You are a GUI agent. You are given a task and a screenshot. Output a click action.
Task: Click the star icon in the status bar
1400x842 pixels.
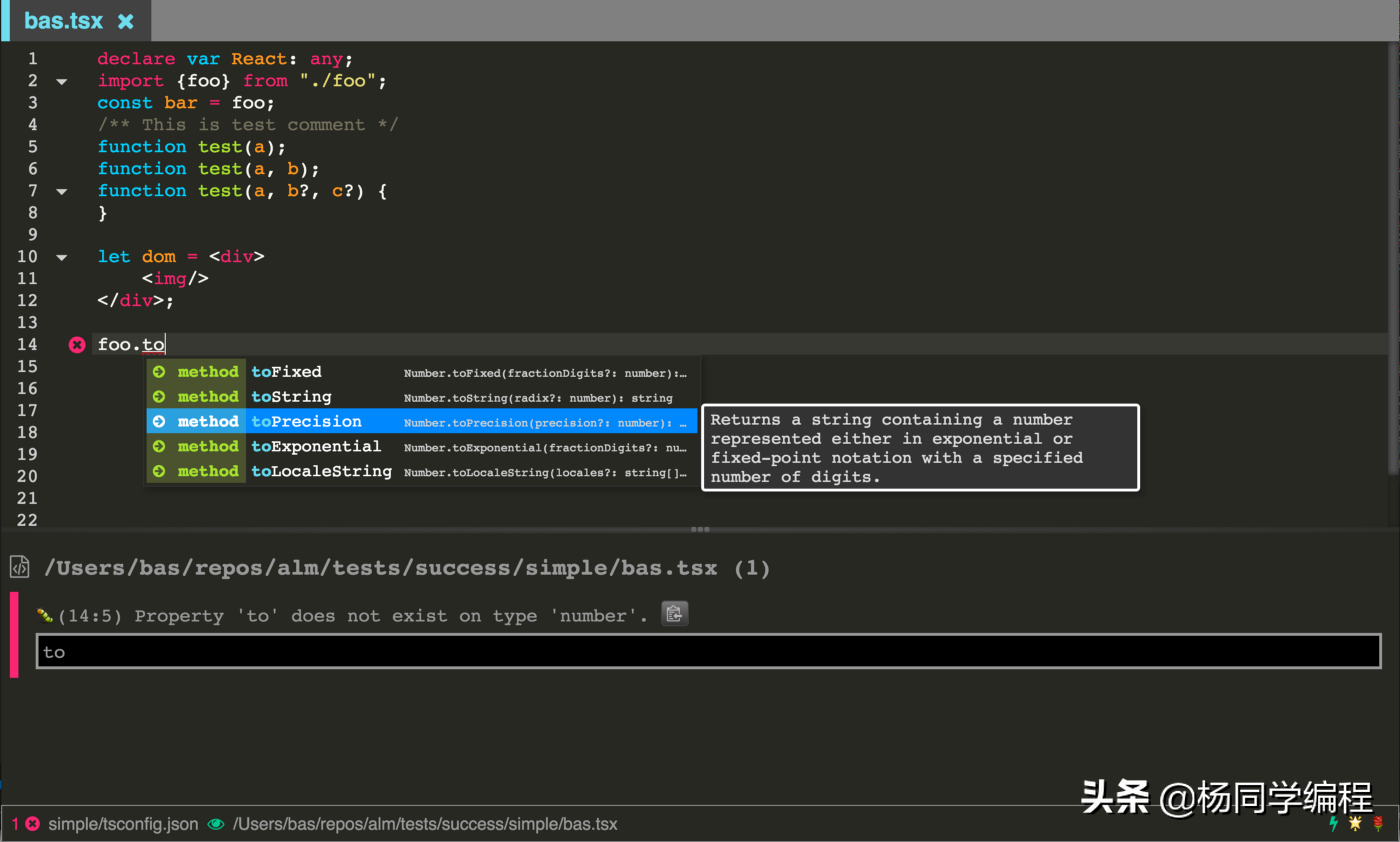point(1354,823)
